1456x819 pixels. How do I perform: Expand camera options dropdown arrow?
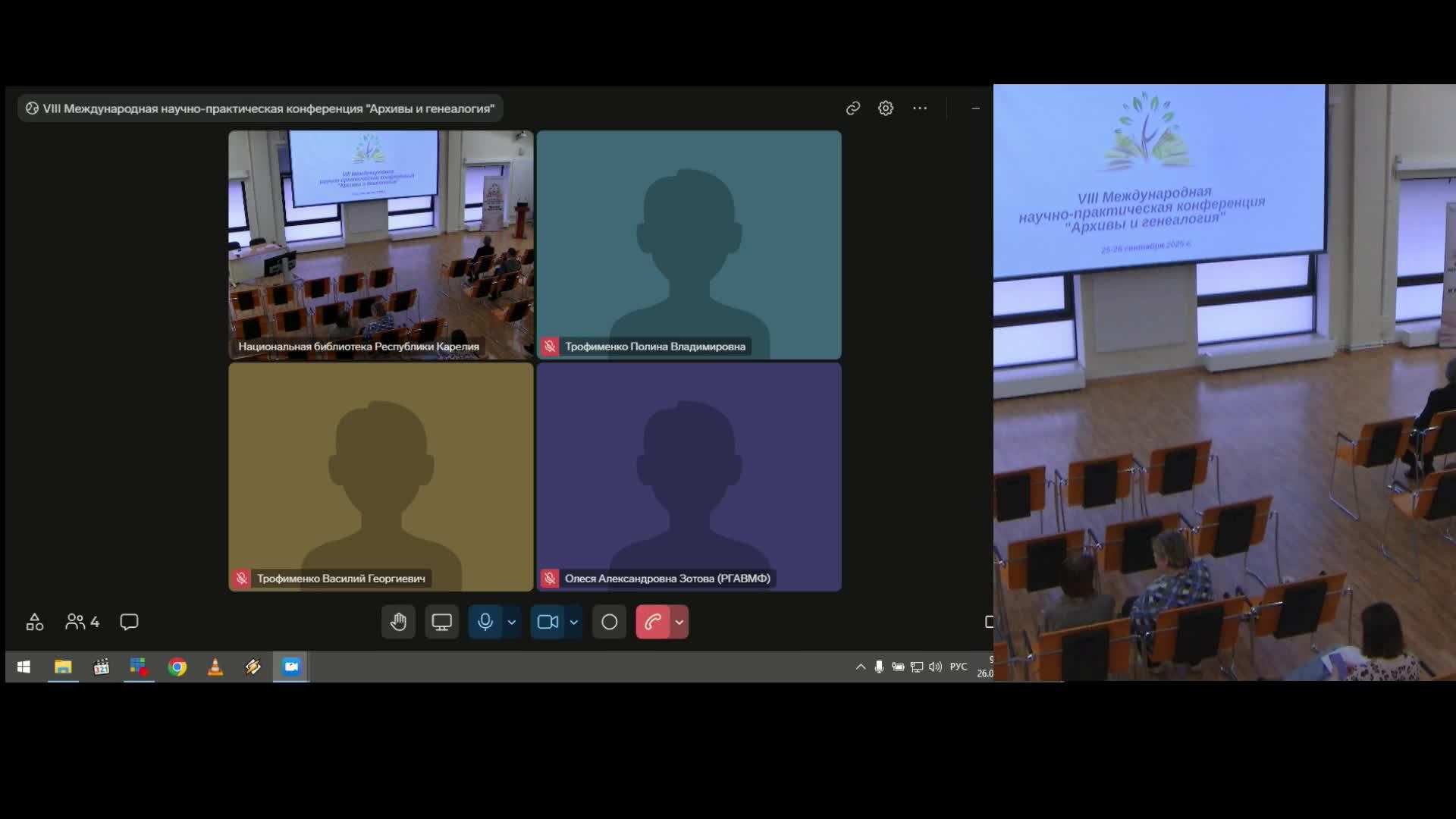click(x=574, y=623)
